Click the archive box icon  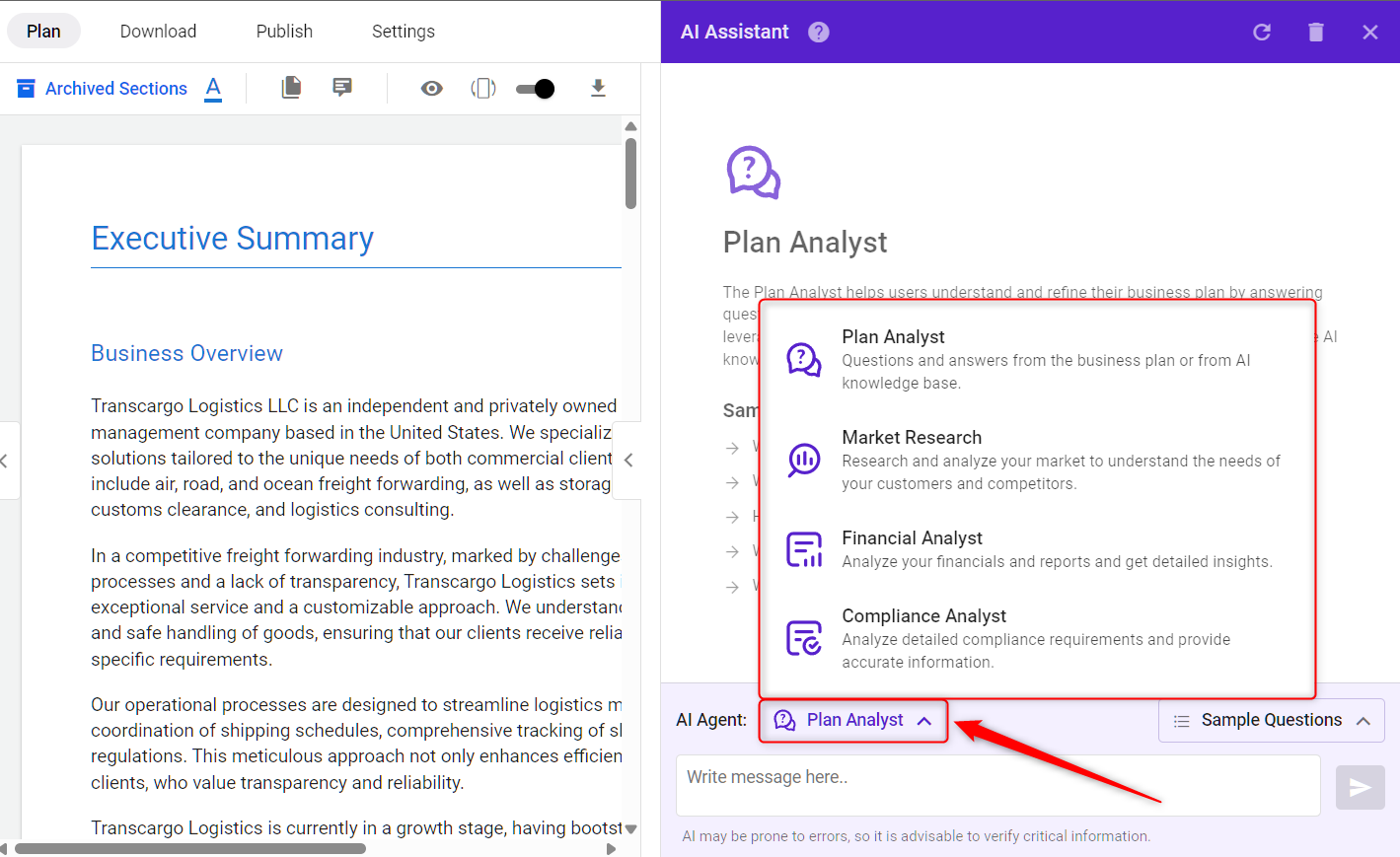[27, 89]
